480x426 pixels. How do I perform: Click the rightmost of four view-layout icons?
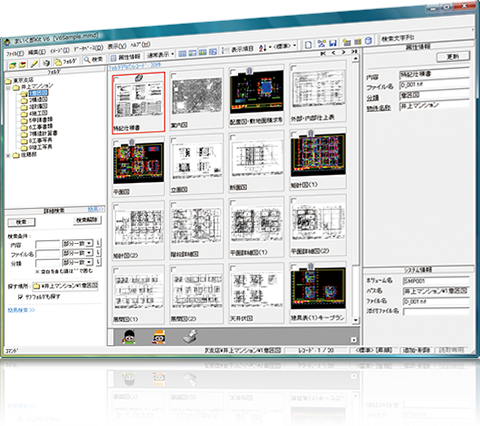click(x=213, y=52)
